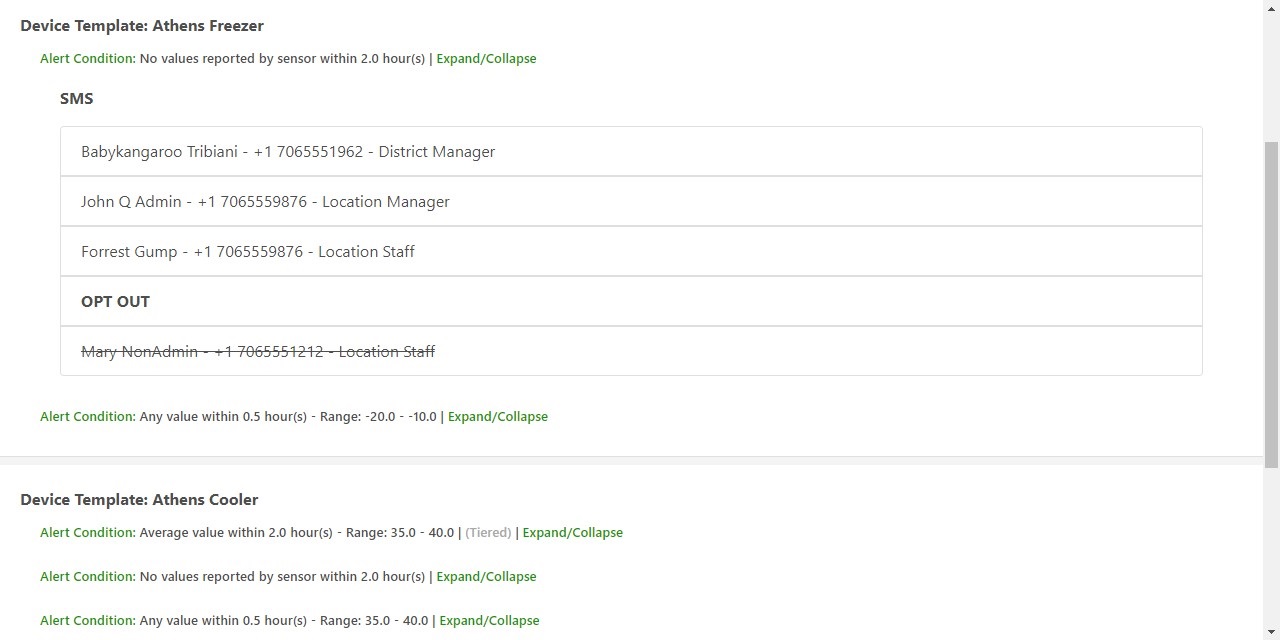Expand the -20.0 to -10.0 range alert
This screenshot has height=640, width=1280.
pos(498,416)
